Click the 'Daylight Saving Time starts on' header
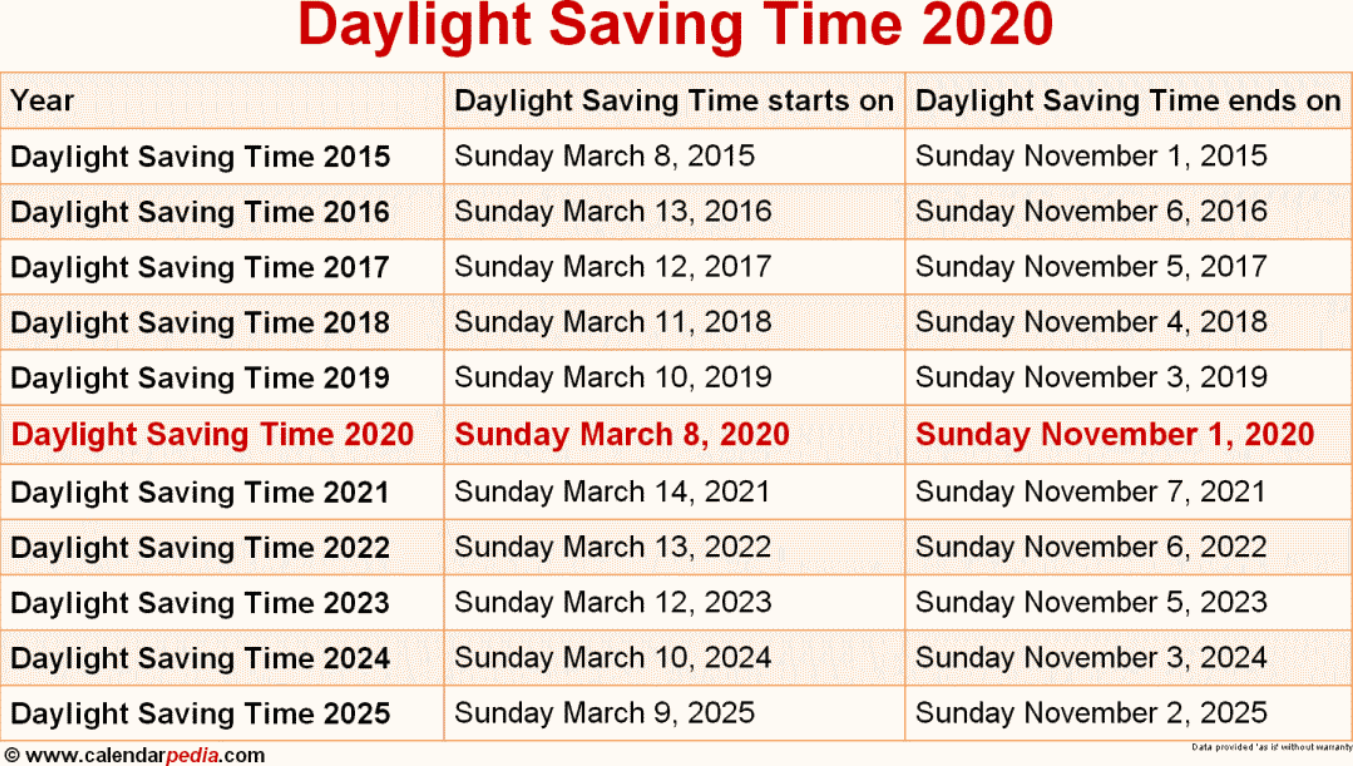Viewport: 1356px width, 770px height. pos(674,101)
